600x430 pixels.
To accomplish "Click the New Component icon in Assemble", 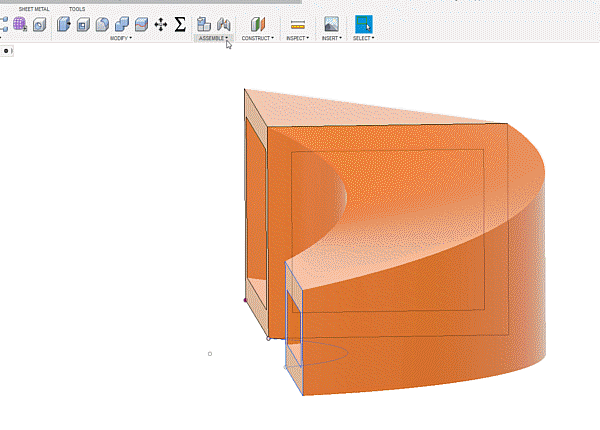I will pos(204,24).
